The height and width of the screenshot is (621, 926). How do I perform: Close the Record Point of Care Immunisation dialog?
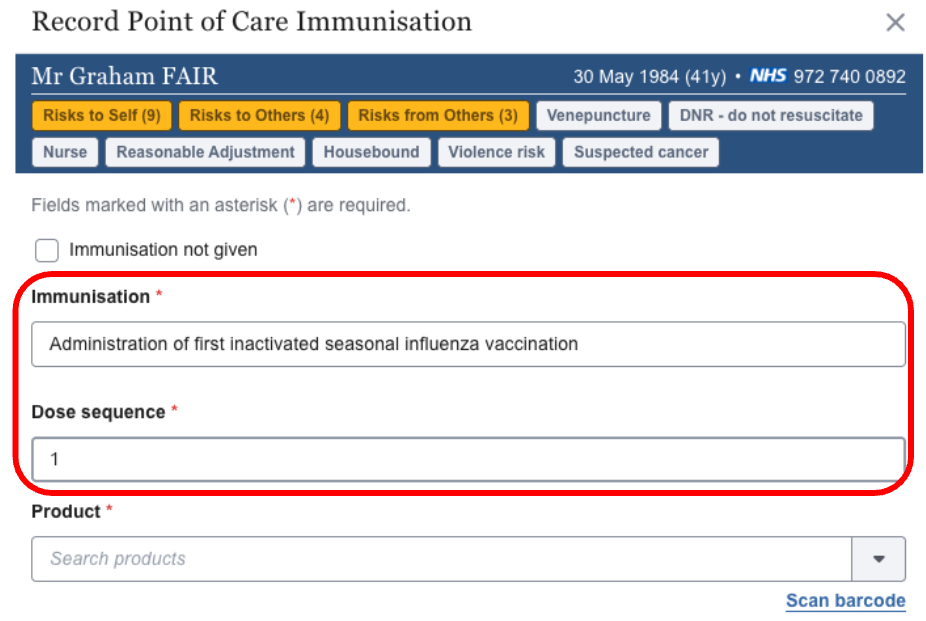pos(895,23)
